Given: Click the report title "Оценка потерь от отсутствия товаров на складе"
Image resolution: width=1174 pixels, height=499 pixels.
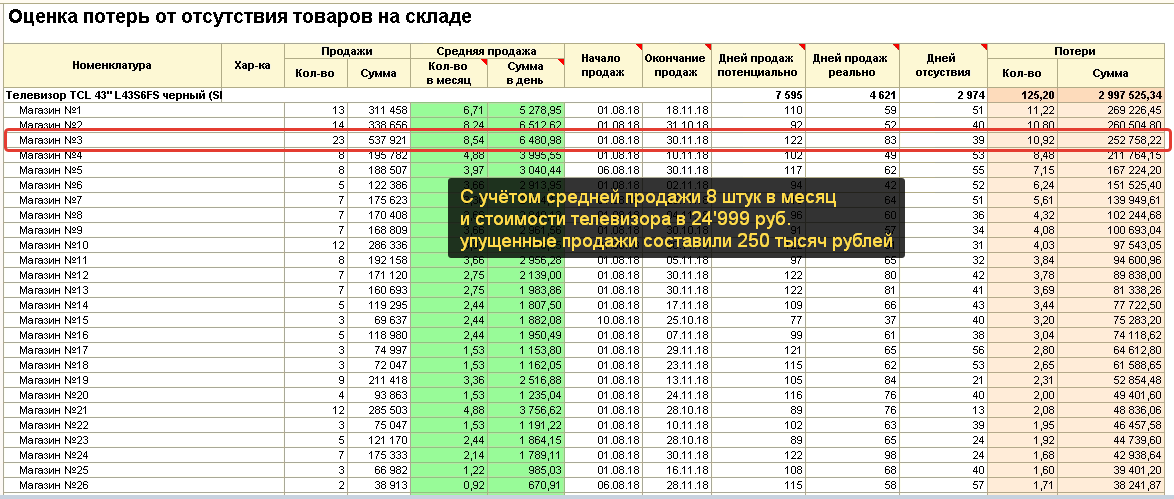Looking at the screenshot, I should coord(240,16).
